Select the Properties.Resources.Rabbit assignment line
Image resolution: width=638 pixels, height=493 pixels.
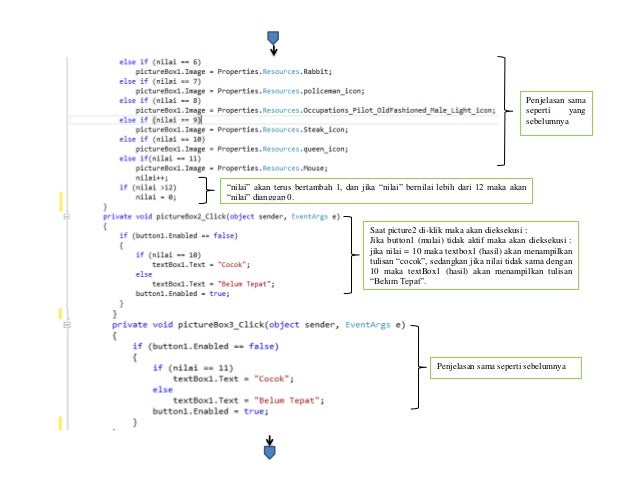pos(234,72)
